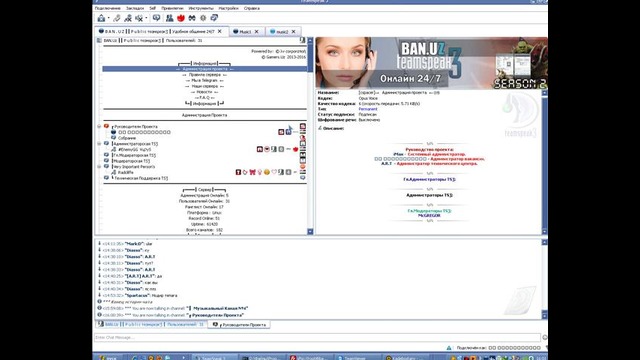640x360 pixels.
Task: Click the icon at the right of the server header
Action: tap(302, 40)
